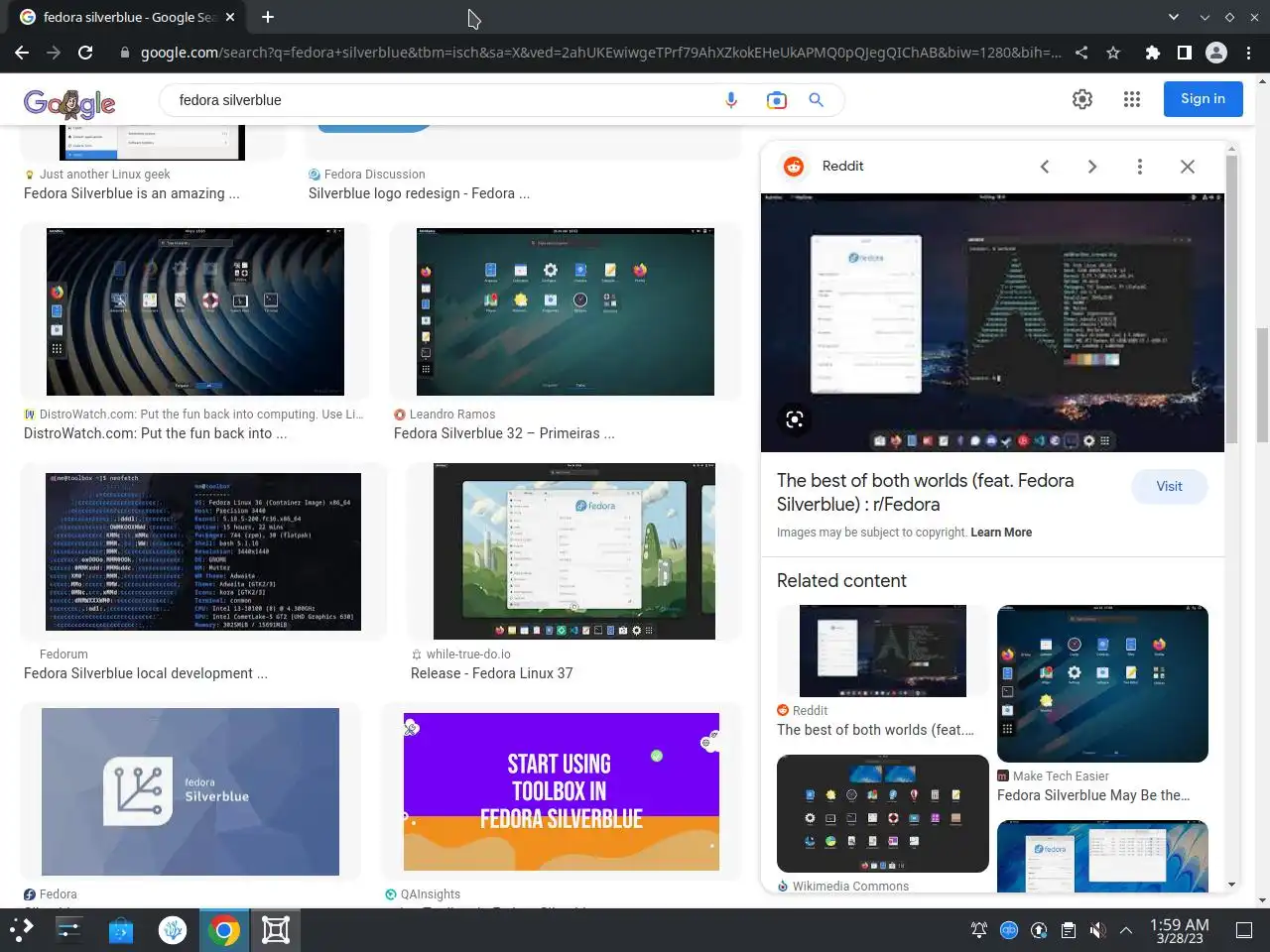Click the preview panel vertical scrollbar

1231,297
